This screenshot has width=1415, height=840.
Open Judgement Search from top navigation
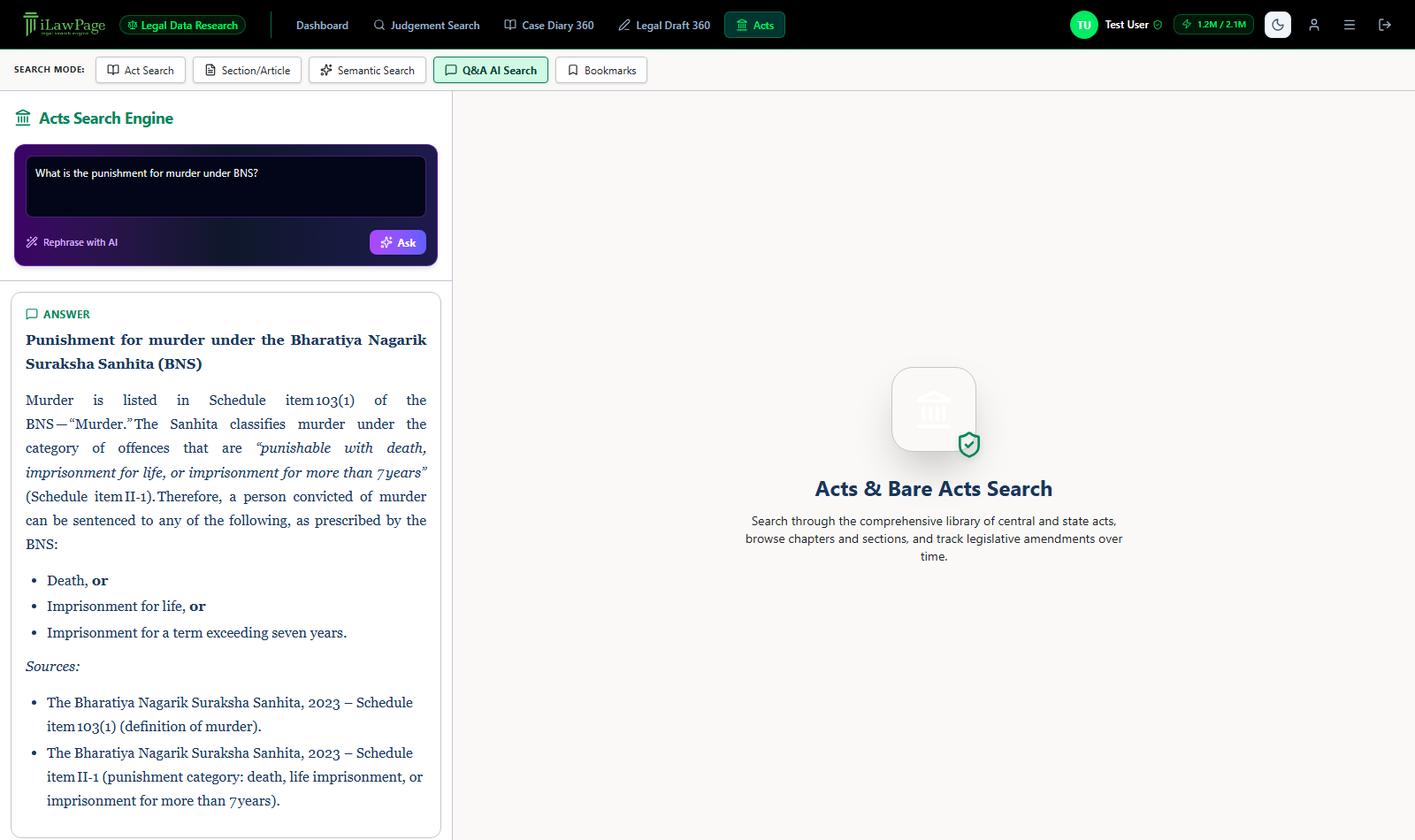426,25
